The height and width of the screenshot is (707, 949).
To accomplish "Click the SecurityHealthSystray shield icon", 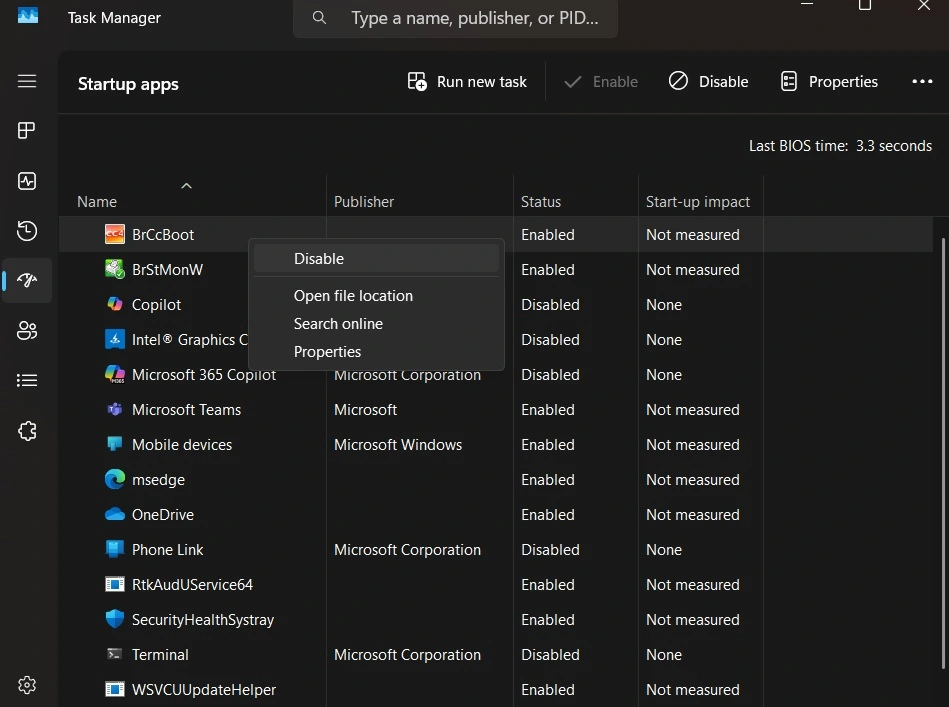I will pyautogui.click(x=115, y=619).
